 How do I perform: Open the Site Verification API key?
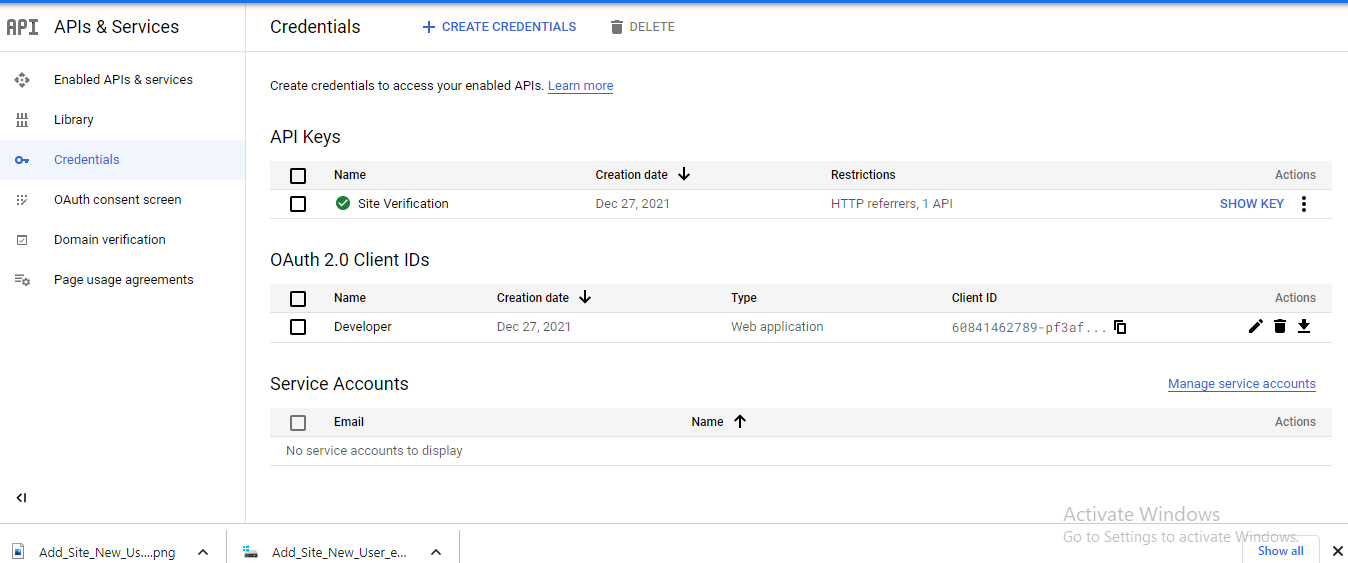(403, 204)
